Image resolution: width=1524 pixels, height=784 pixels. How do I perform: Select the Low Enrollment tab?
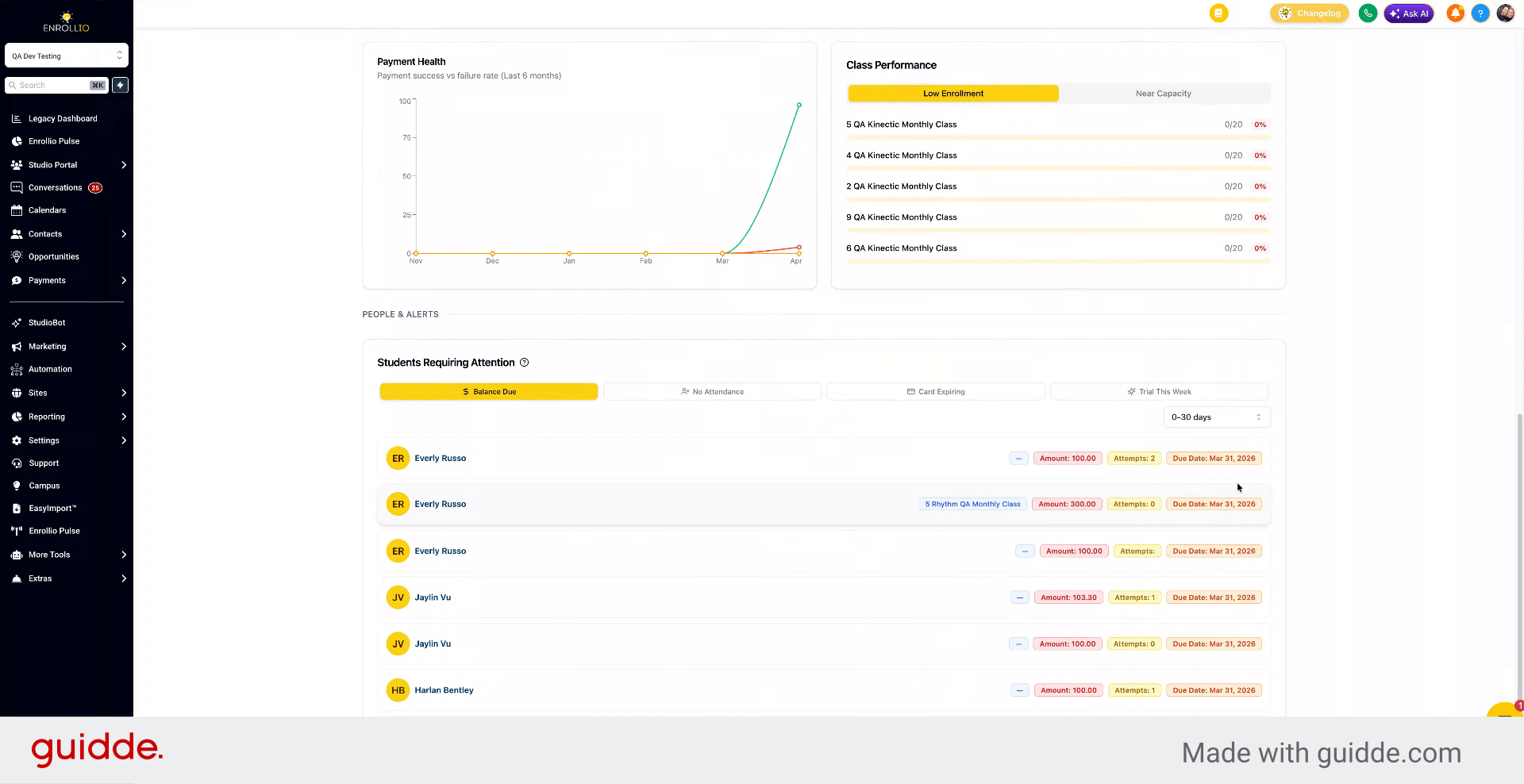click(953, 94)
